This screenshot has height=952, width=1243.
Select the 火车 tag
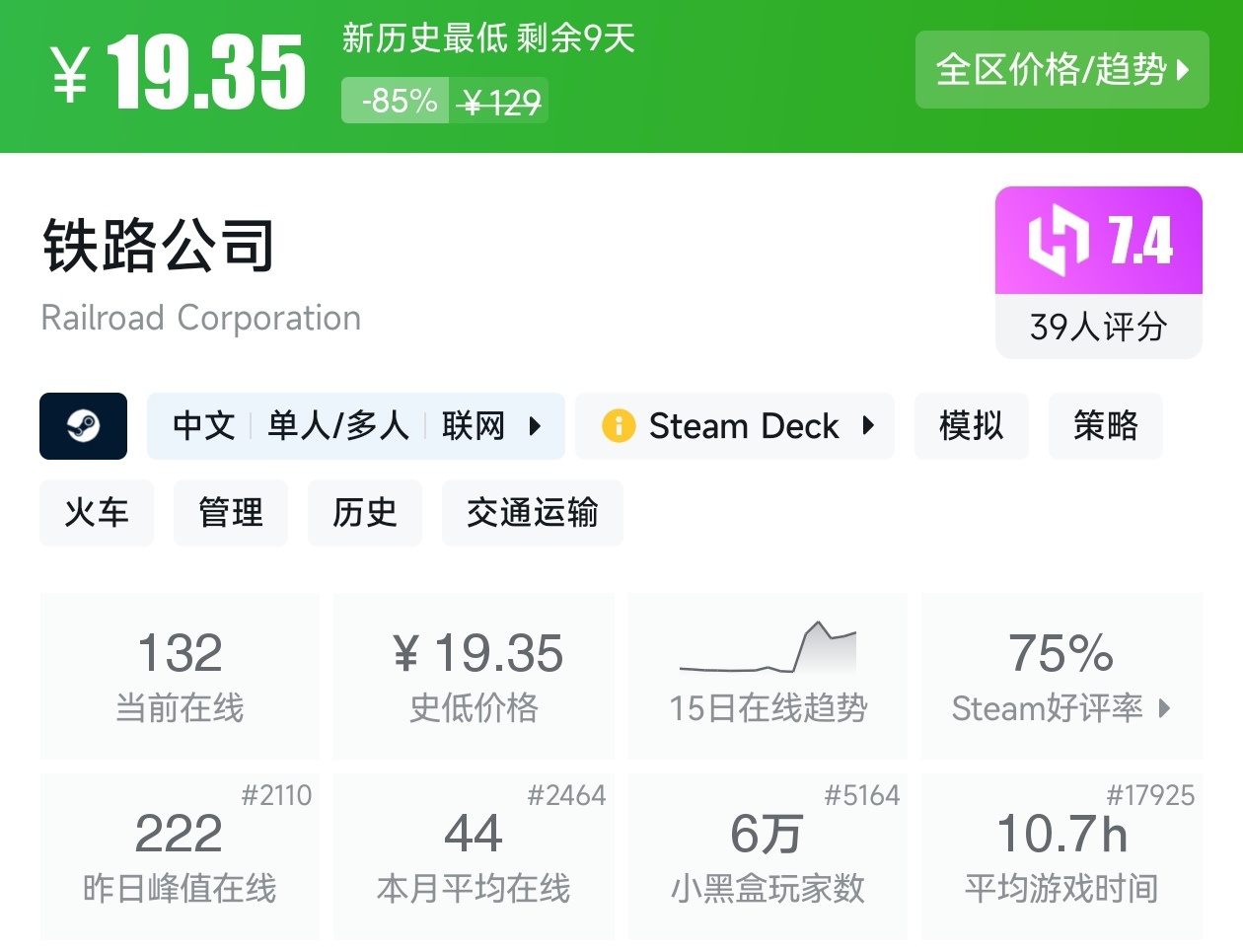click(x=97, y=513)
